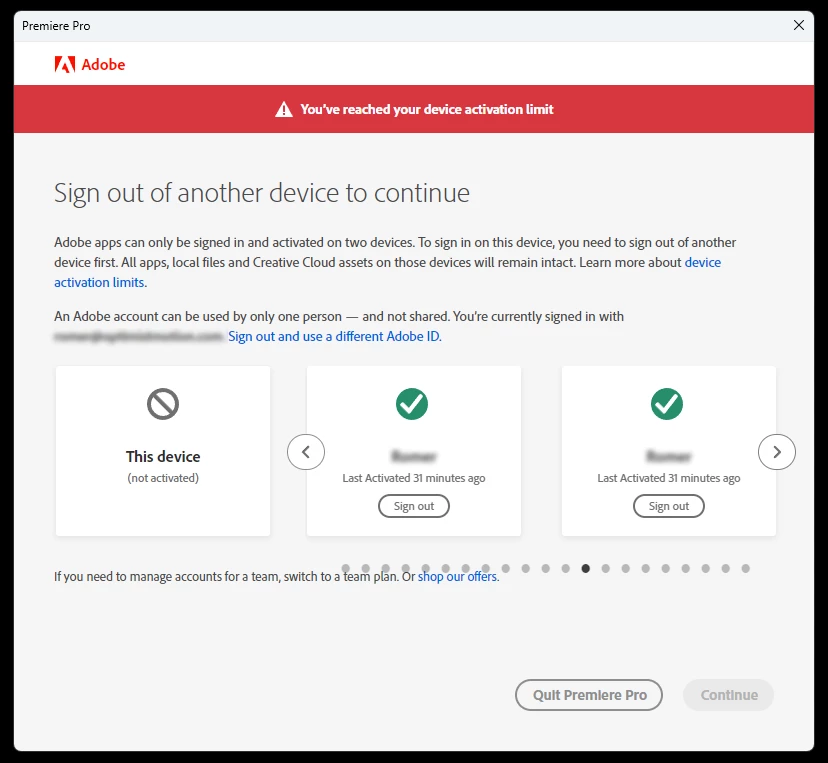The width and height of the screenshot is (828, 763).
Task: Open the shop our offers link
Action: (x=458, y=577)
